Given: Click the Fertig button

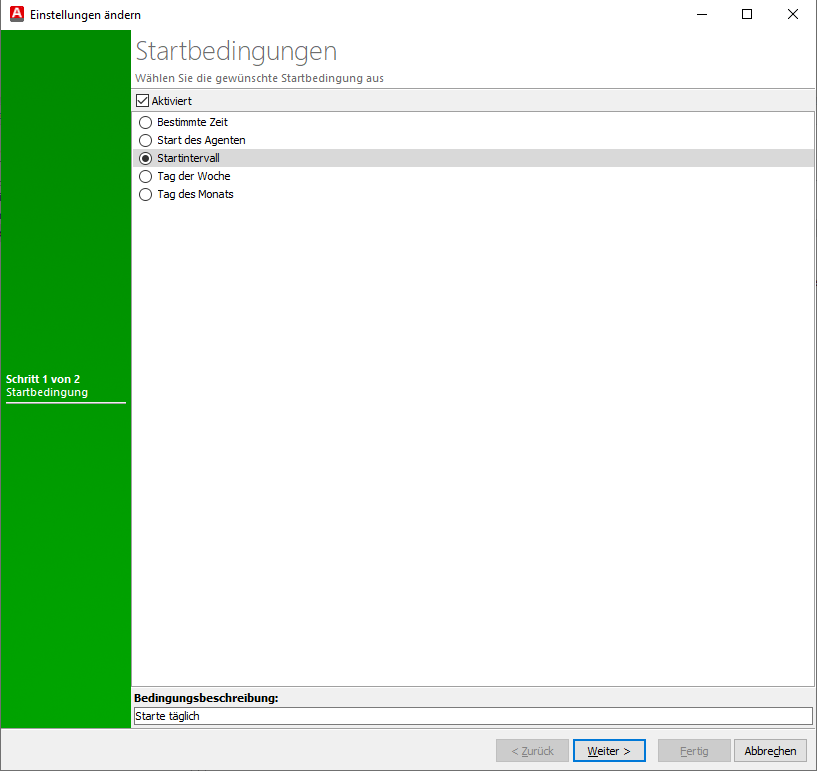Looking at the screenshot, I should 694,750.
